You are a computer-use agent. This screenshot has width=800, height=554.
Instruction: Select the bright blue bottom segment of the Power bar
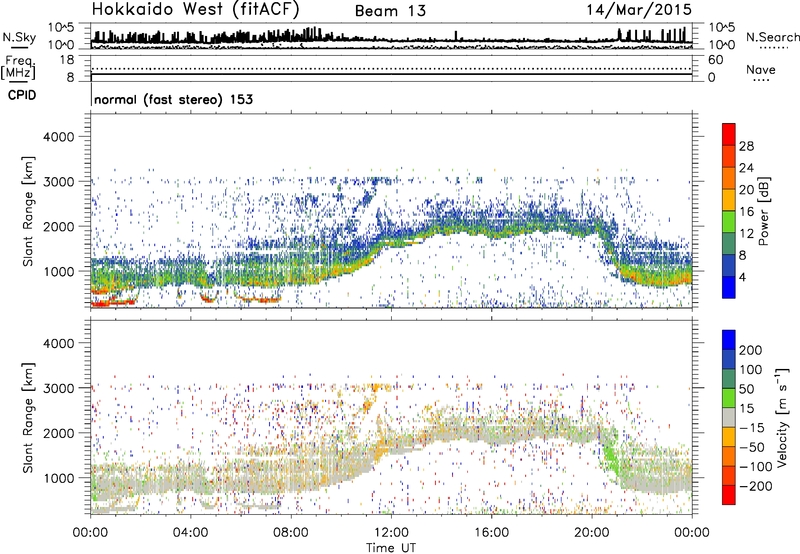(x=729, y=287)
